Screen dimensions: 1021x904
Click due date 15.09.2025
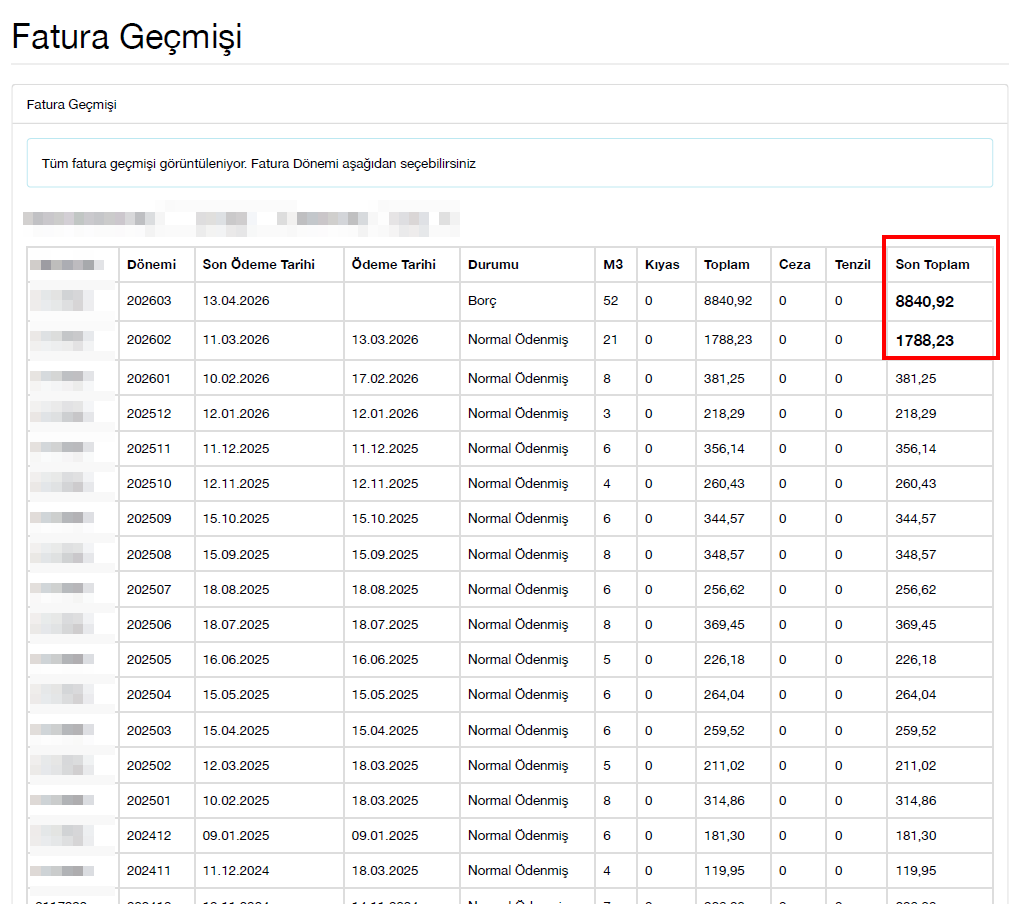236,555
